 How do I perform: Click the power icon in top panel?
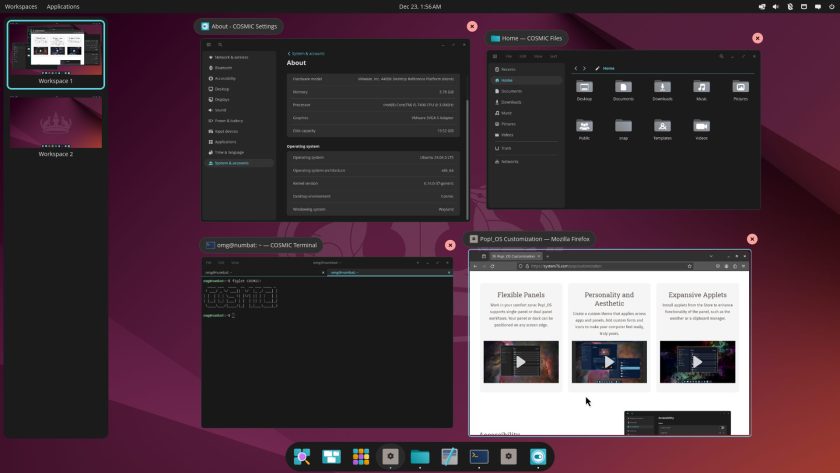tap(832, 6)
